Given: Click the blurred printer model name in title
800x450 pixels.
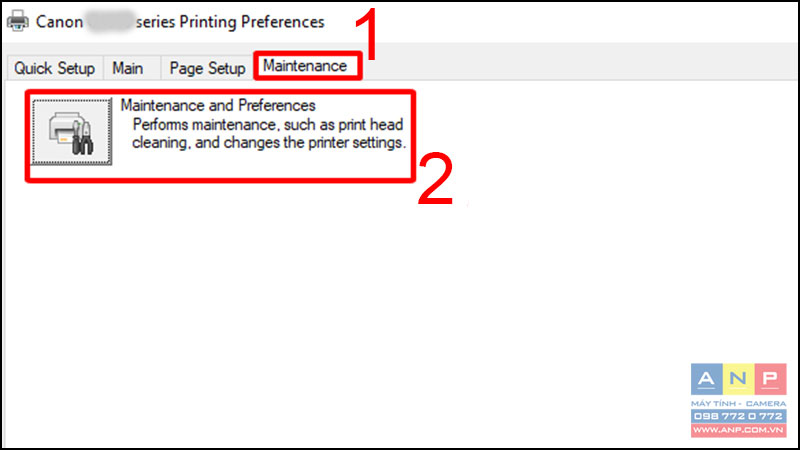Looking at the screenshot, I should click(x=110, y=21).
